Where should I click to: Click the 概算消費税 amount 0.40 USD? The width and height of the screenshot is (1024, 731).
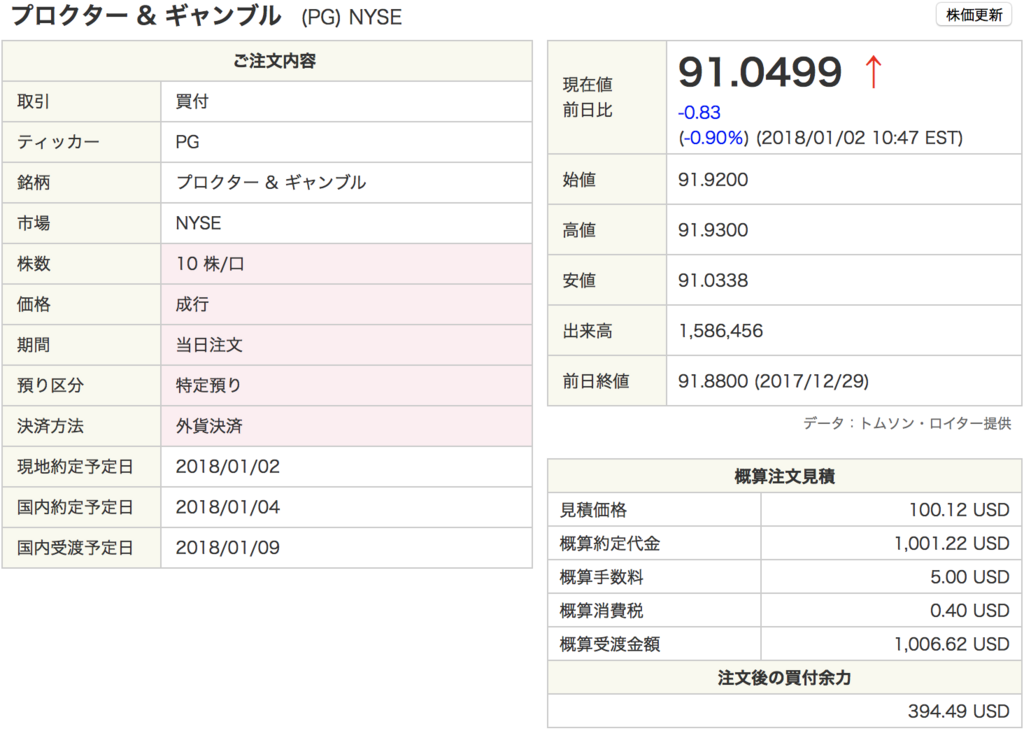[x=970, y=611]
